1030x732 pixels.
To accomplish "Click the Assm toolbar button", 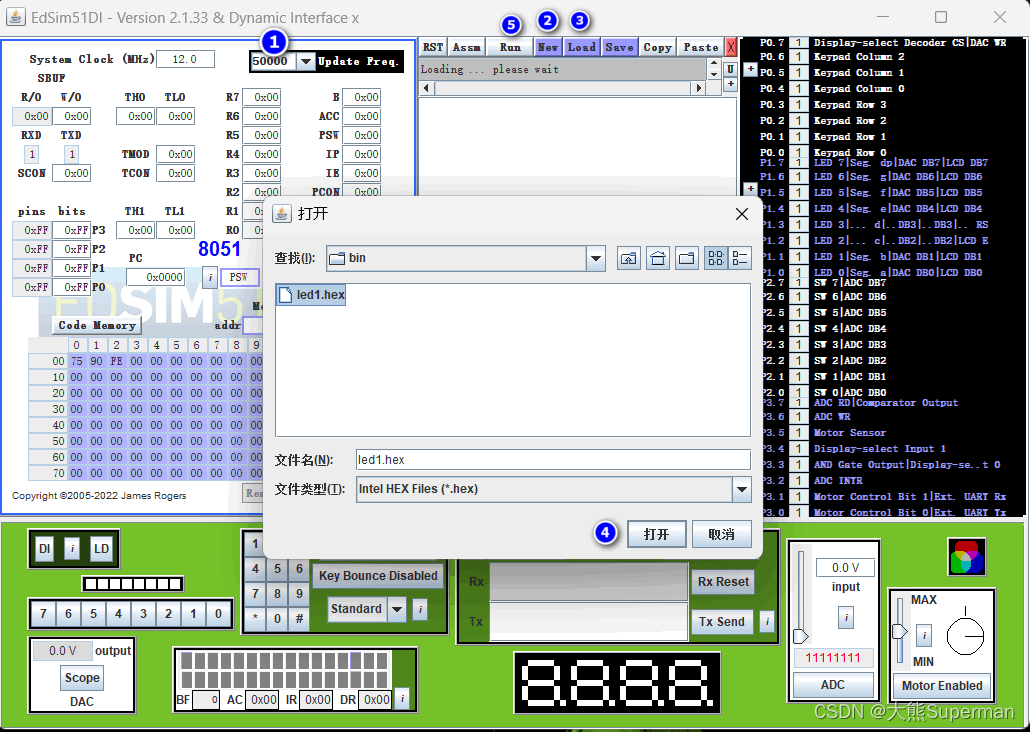I will pyautogui.click(x=466, y=47).
